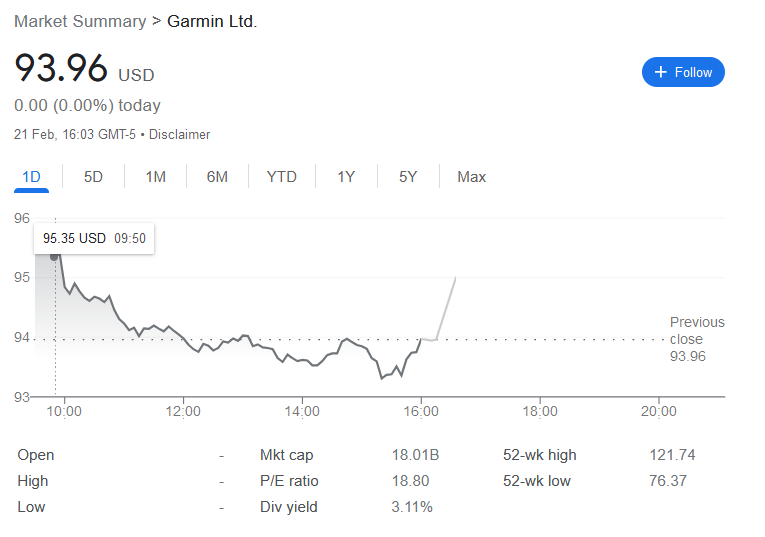Click the Follow button
Screen dimensions: 765x537
click(x=683, y=72)
